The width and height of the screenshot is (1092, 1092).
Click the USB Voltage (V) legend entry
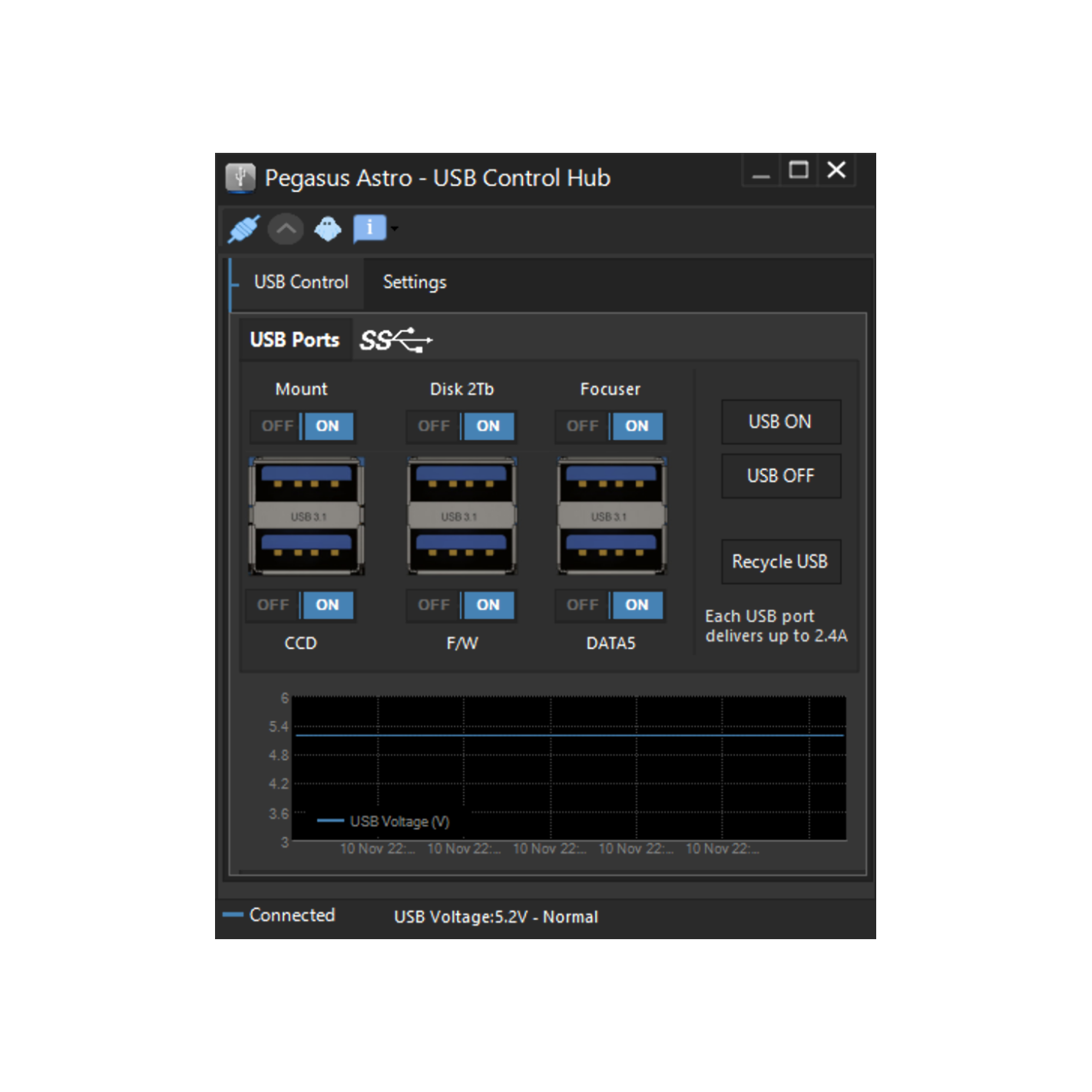point(383,822)
